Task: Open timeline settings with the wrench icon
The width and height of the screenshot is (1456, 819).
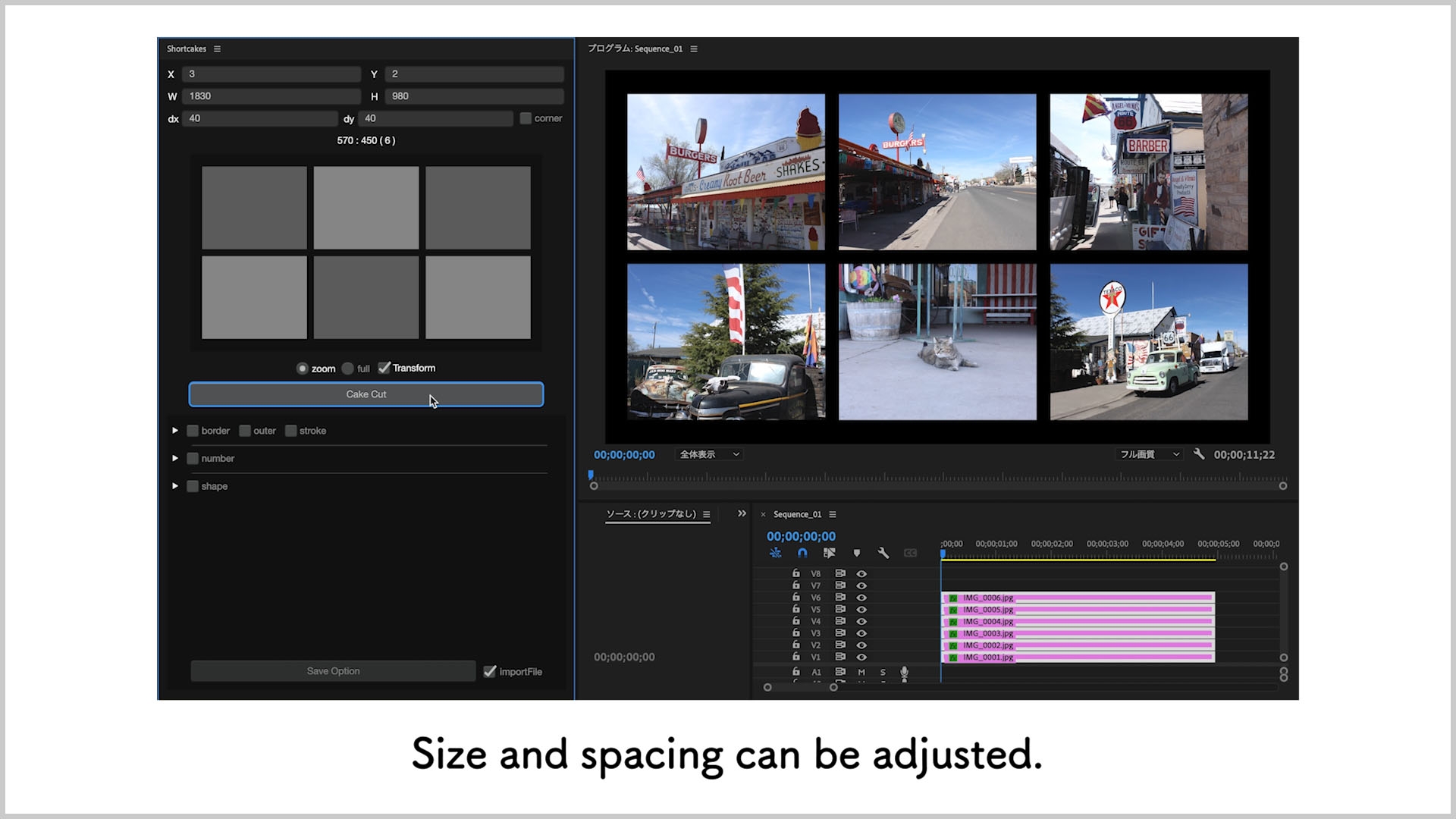Action: (x=883, y=553)
